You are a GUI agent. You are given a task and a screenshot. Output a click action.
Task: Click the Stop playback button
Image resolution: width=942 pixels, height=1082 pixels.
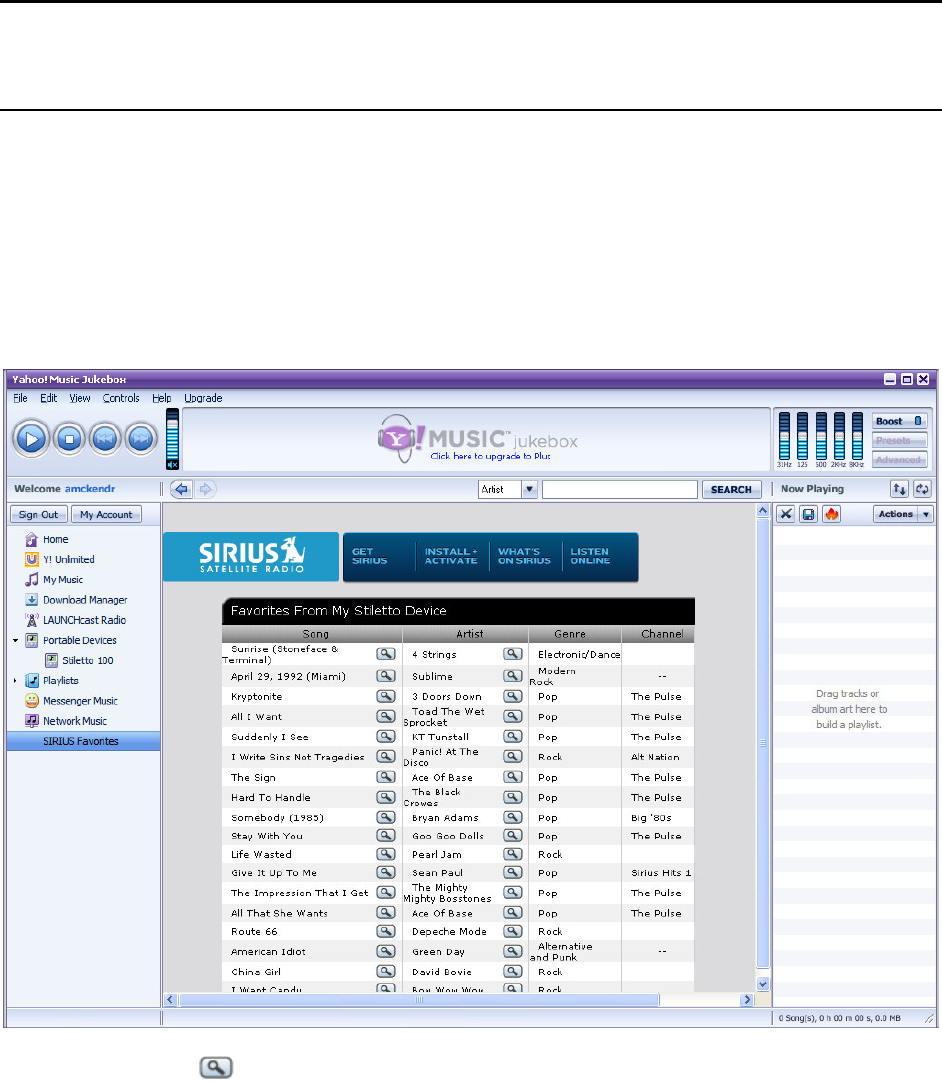coord(69,439)
